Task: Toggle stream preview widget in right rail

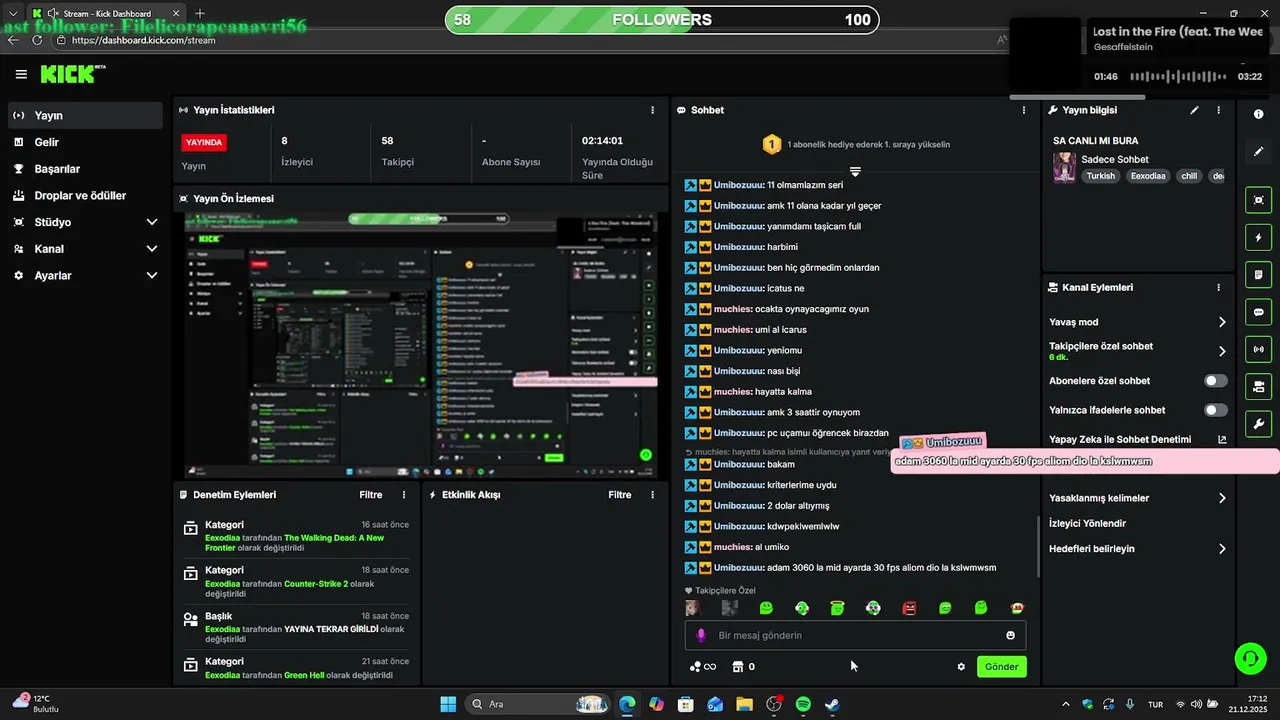Action: (1259, 200)
